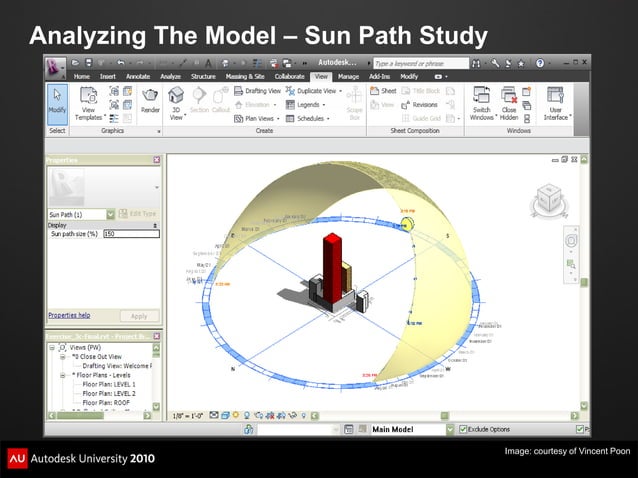638x478 pixels.
Task: Switch to the Massing & Site tab
Action: [245, 76]
